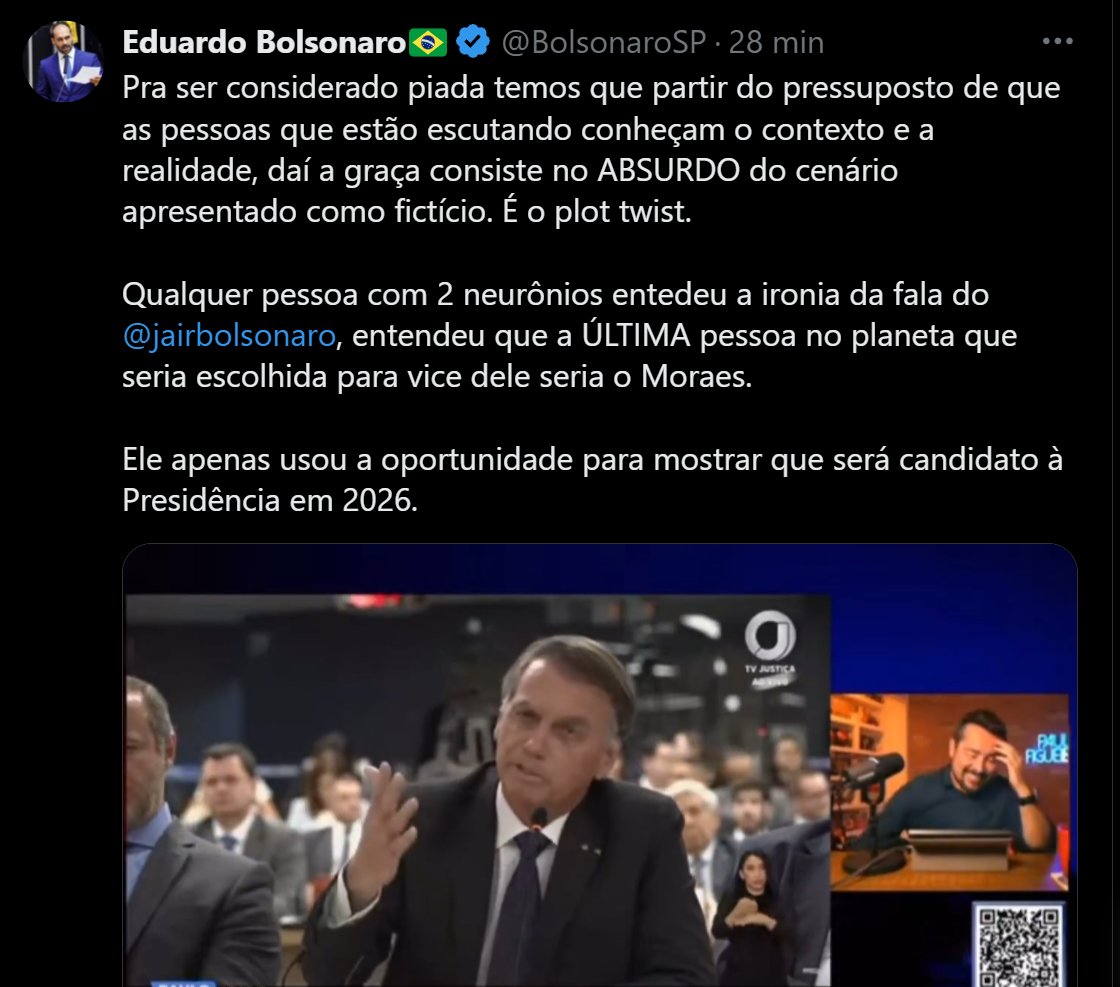Visit the @BolsonaroSP handle
This screenshot has height=987, width=1120.
(604, 42)
